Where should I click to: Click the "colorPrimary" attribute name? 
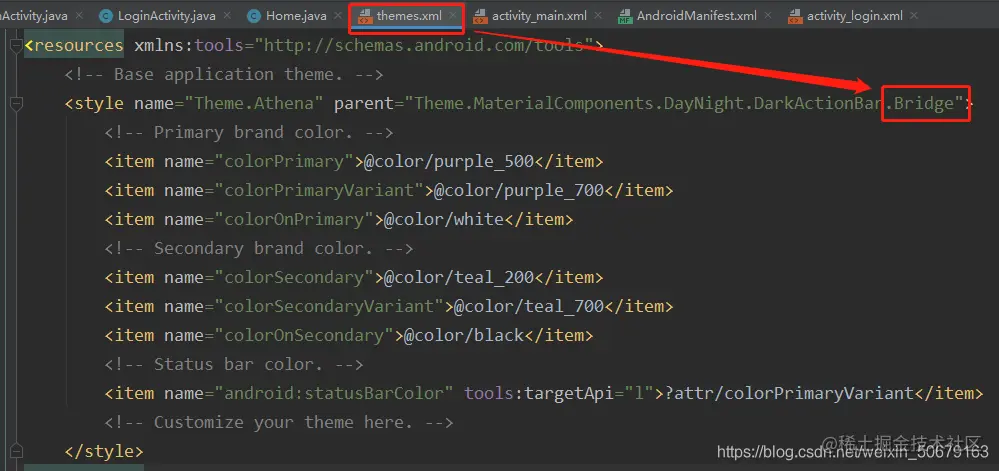(284, 161)
